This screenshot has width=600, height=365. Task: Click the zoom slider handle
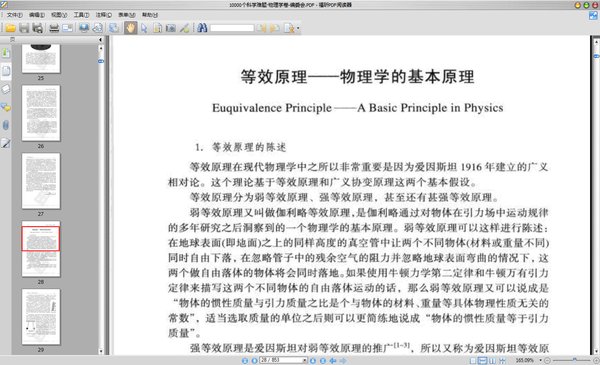(574, 359)
